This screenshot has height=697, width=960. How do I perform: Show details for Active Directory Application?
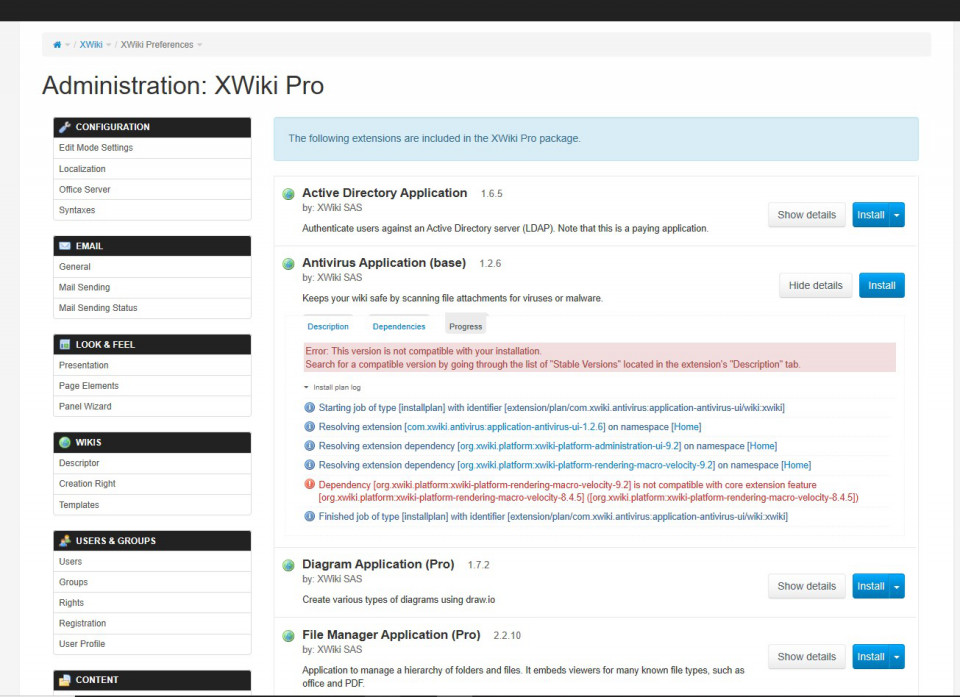(x=806, y=215)
